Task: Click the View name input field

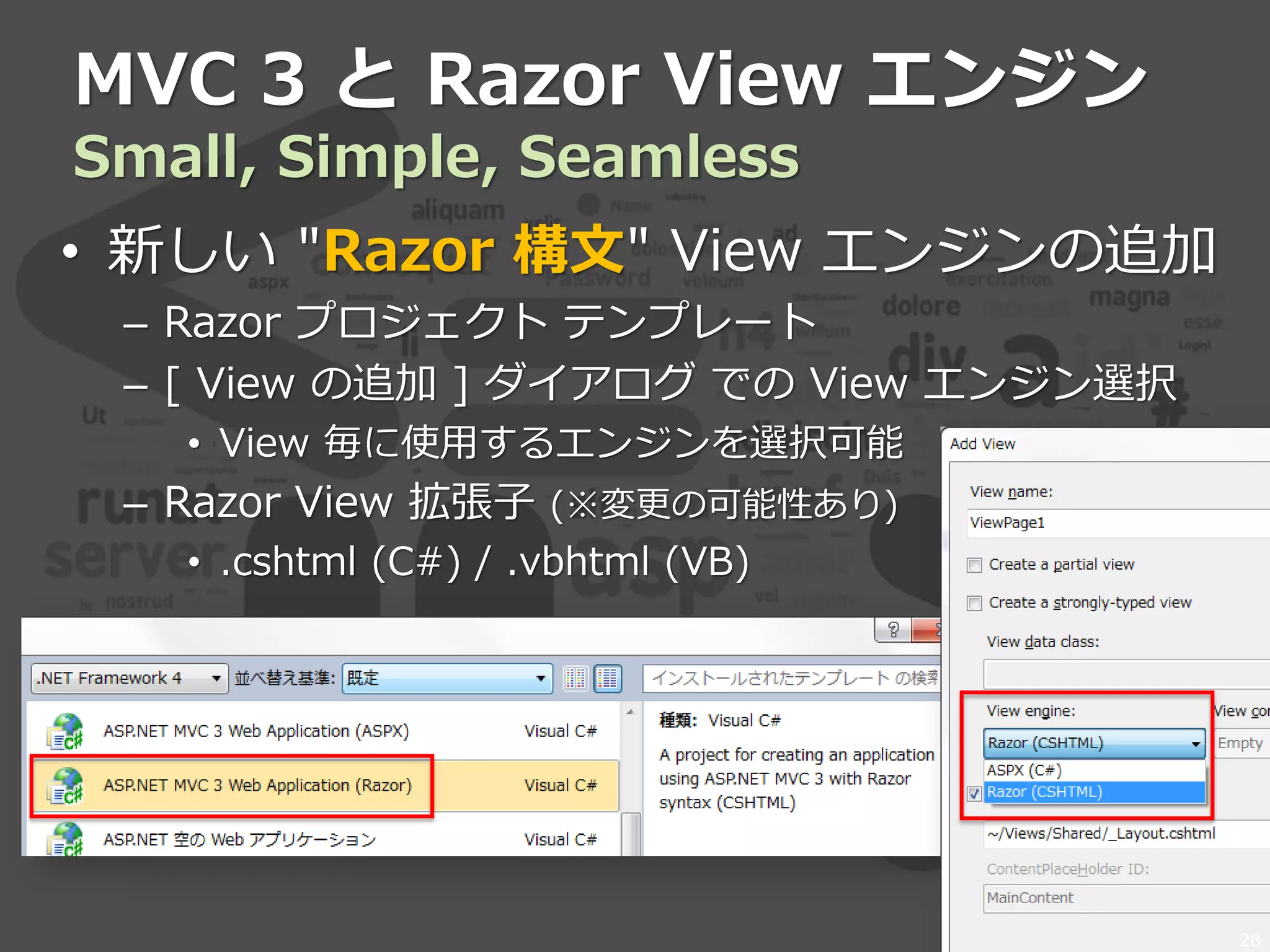Action: pyautogui.click(x=1118, y=523)
